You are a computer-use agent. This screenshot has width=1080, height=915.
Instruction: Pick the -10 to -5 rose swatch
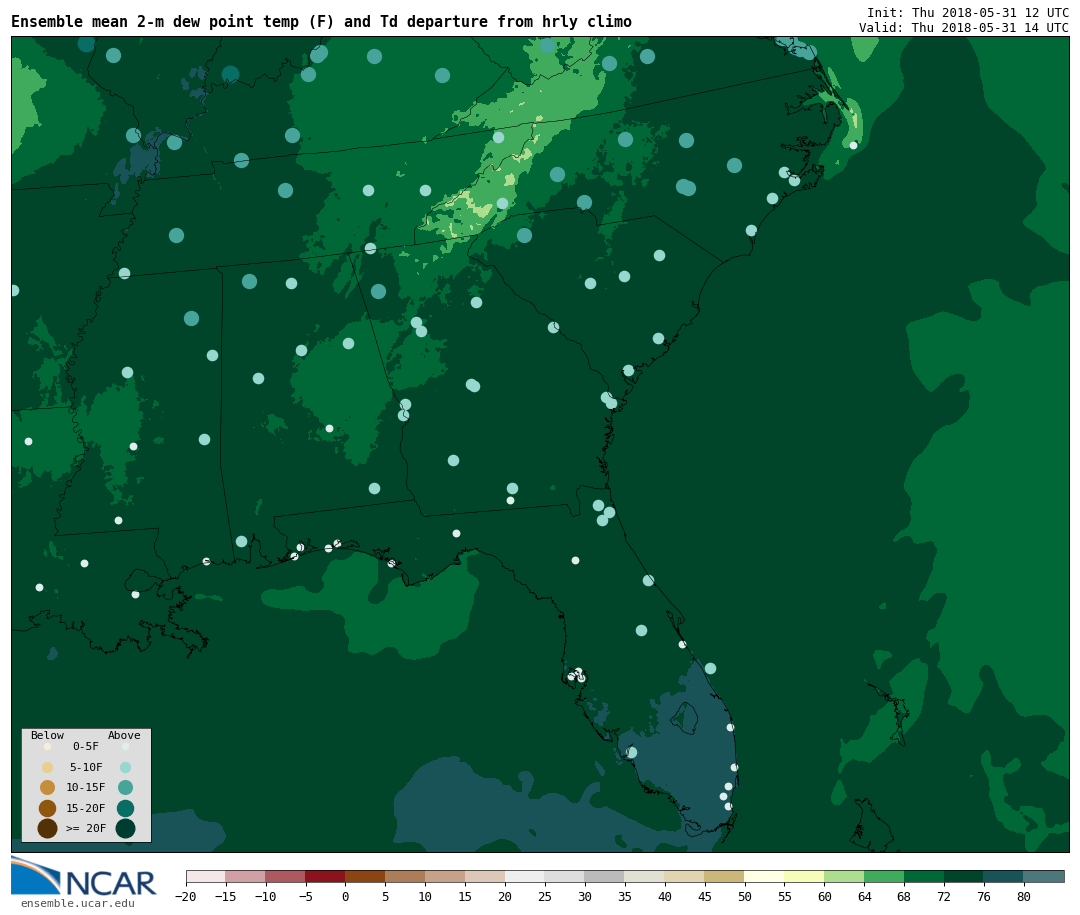point(285,876)
